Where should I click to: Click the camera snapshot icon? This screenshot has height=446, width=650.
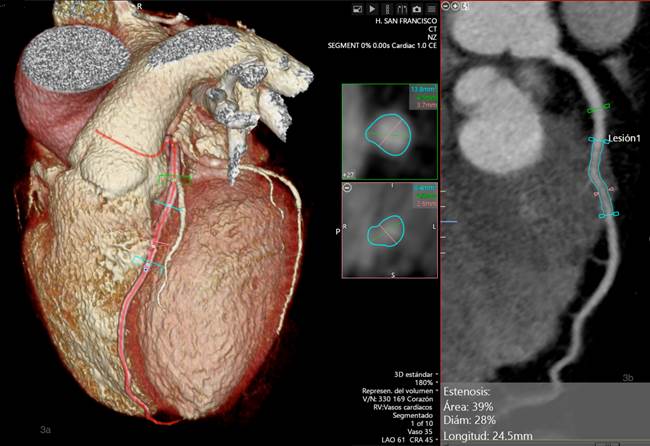tap(416, 9)
